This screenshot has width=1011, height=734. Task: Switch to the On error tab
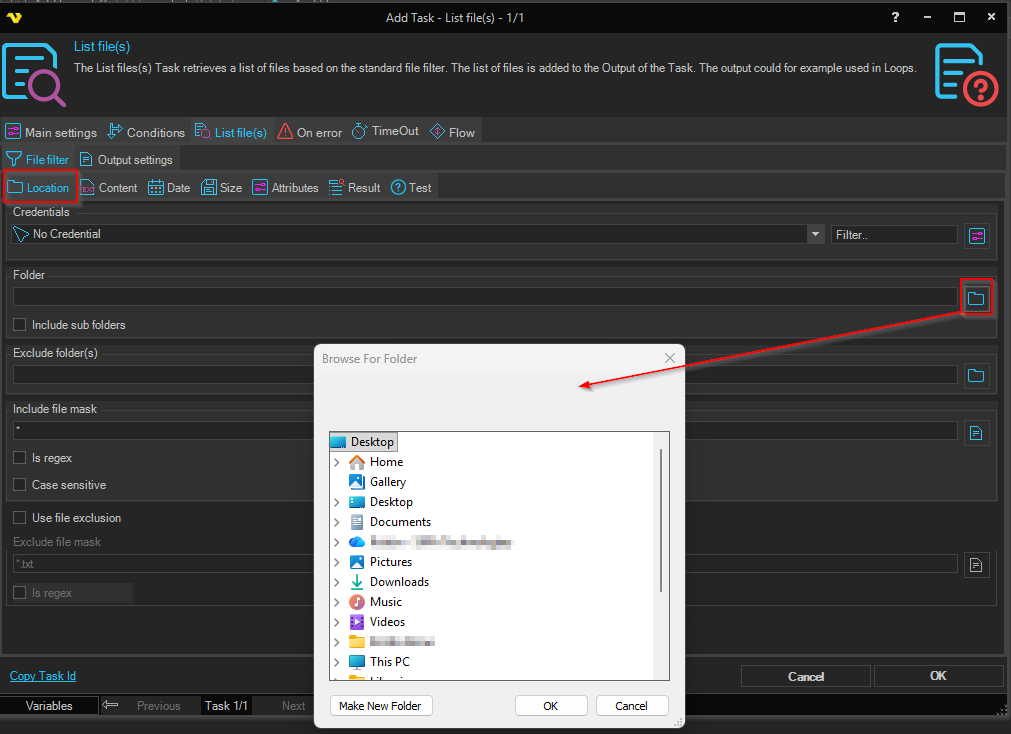(310, 132)
